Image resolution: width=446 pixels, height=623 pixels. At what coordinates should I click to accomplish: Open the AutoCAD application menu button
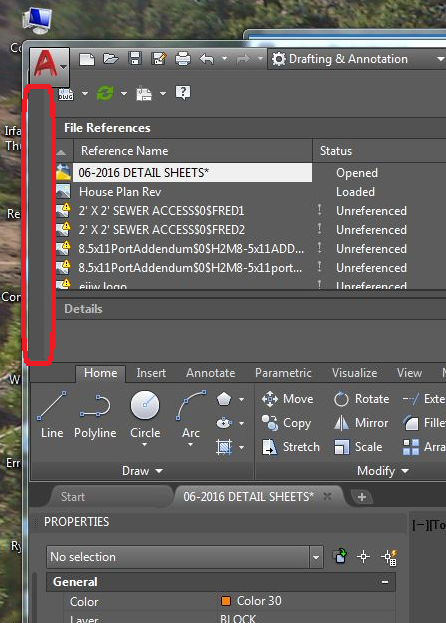tap(50, 65)
